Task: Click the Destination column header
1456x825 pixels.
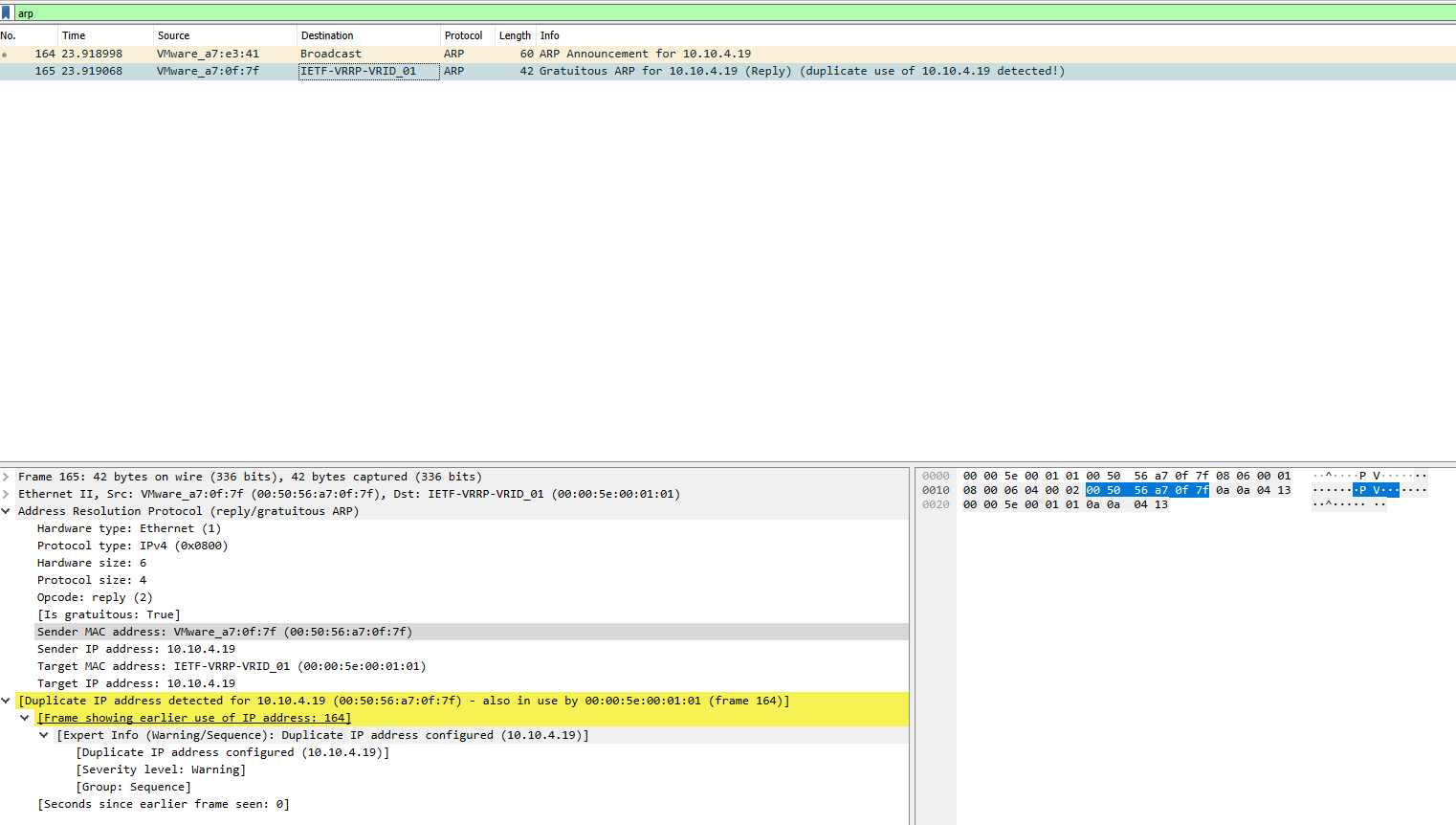Action: click(x=327, y=35)
